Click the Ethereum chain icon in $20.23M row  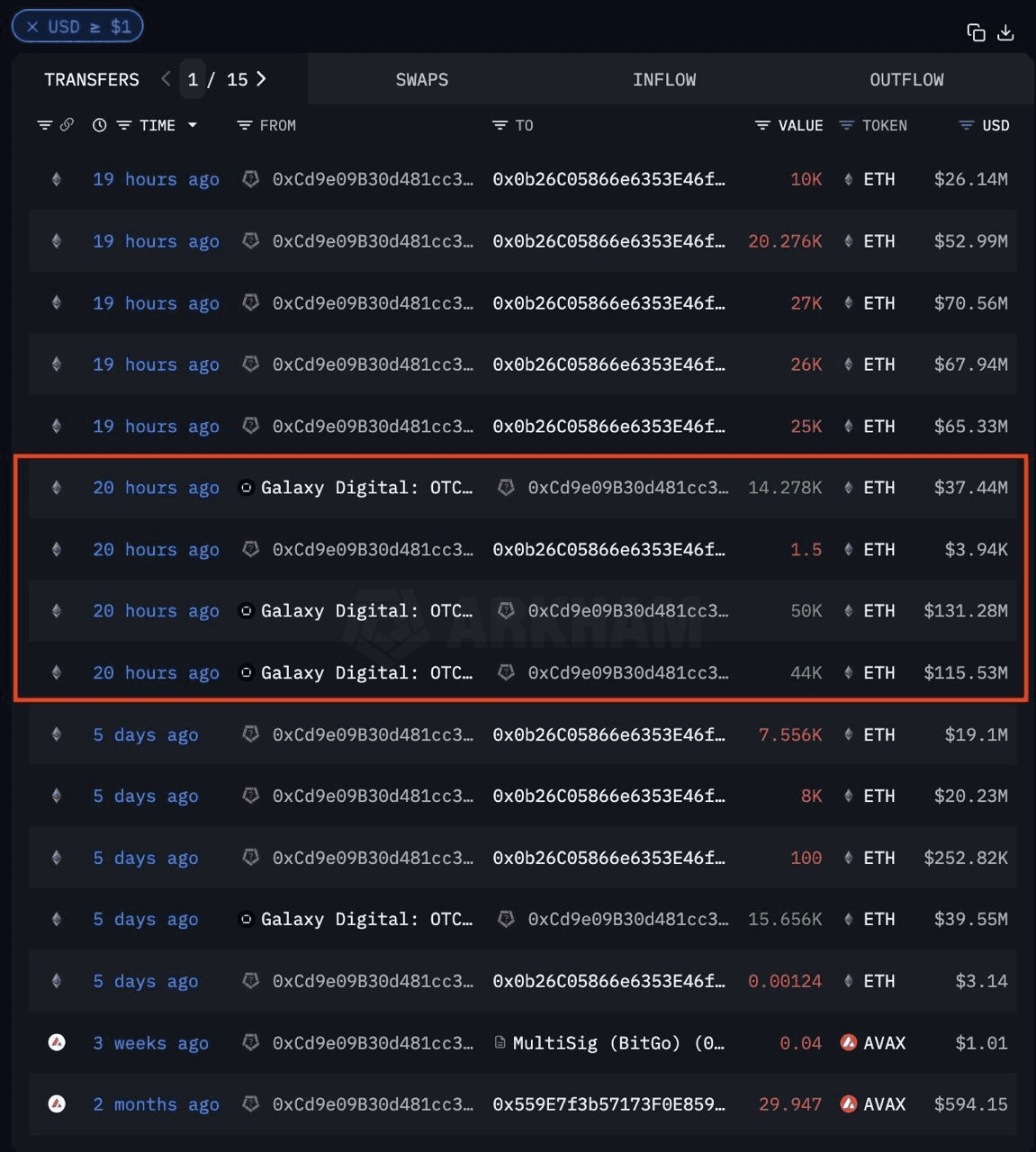[57, 796]
